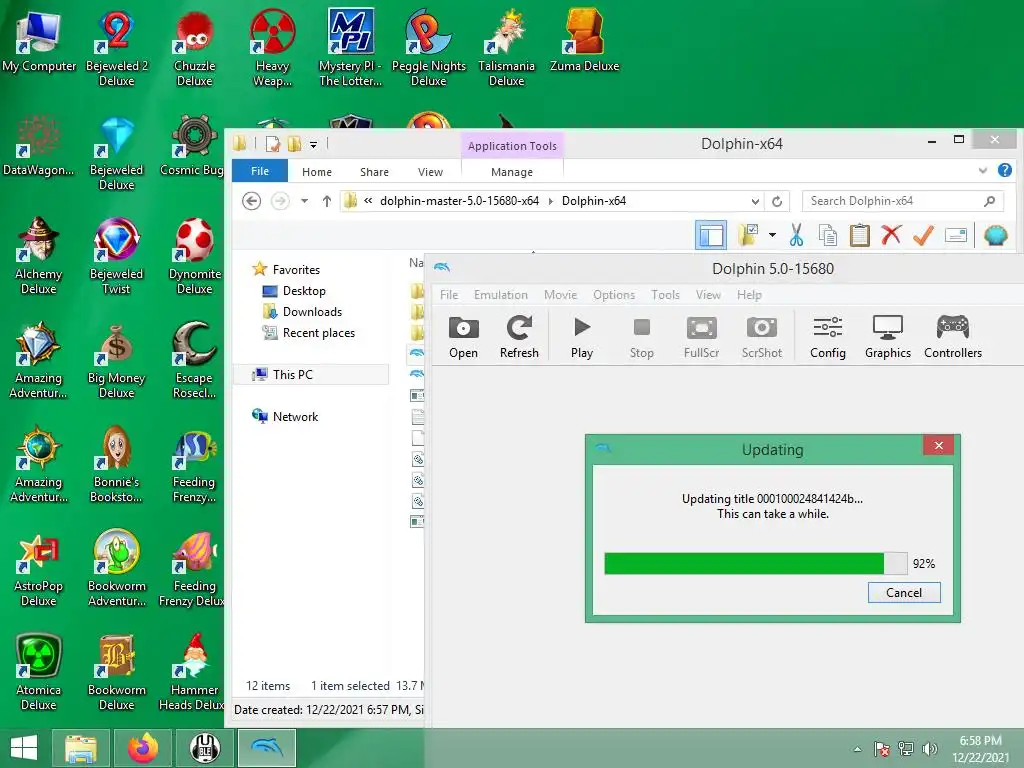The width and height of the screenshot is (1024, 768).
Task: Open Dolphin Config settings
Action: [x=827, y=337]
